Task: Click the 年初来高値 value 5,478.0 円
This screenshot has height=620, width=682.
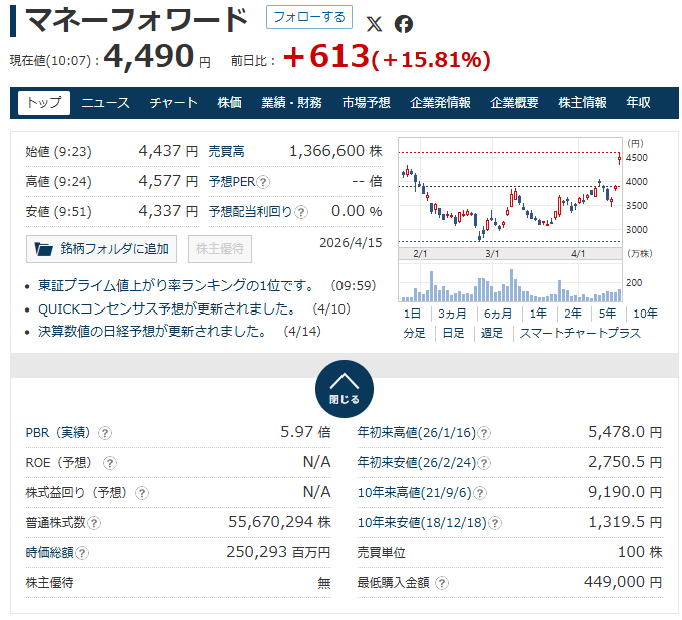Action: click(x=625, y=432)
